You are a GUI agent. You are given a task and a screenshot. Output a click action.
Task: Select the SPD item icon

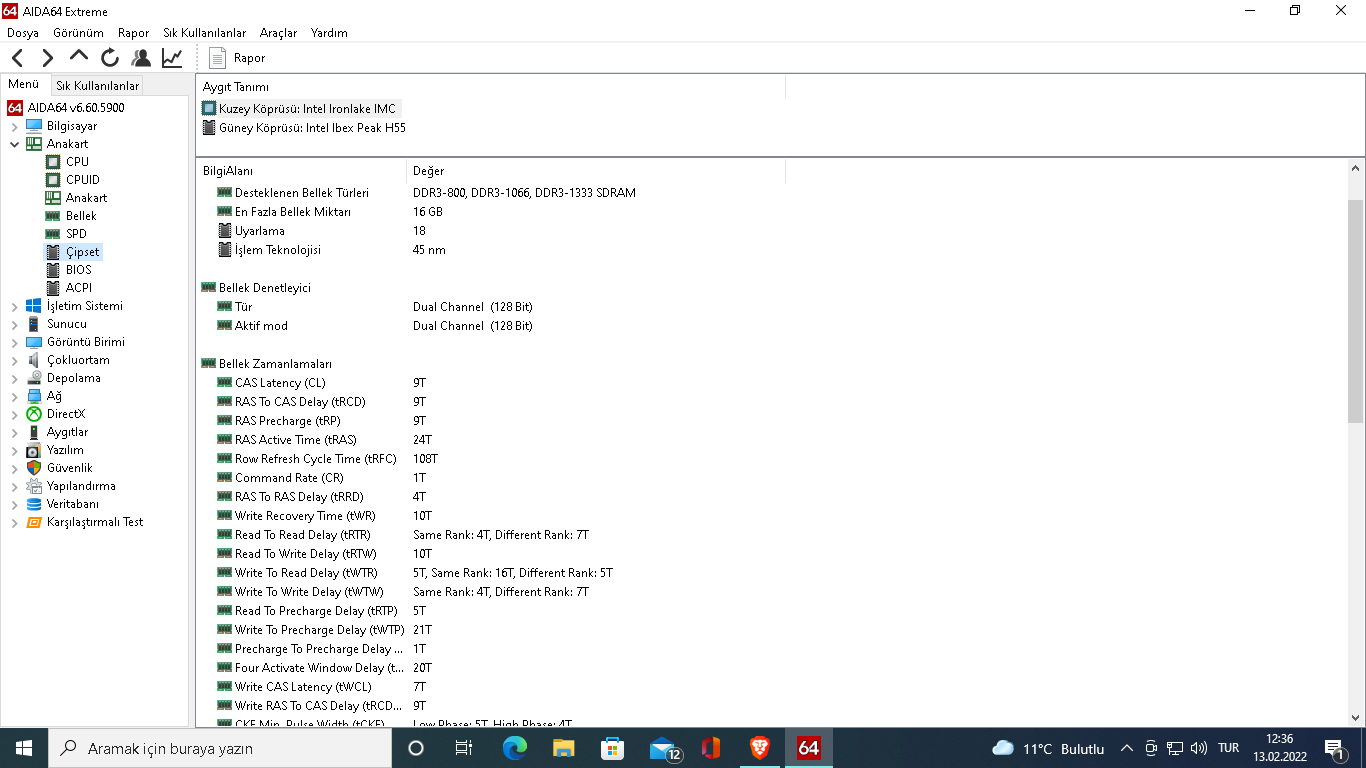click(x=53, y=234)
